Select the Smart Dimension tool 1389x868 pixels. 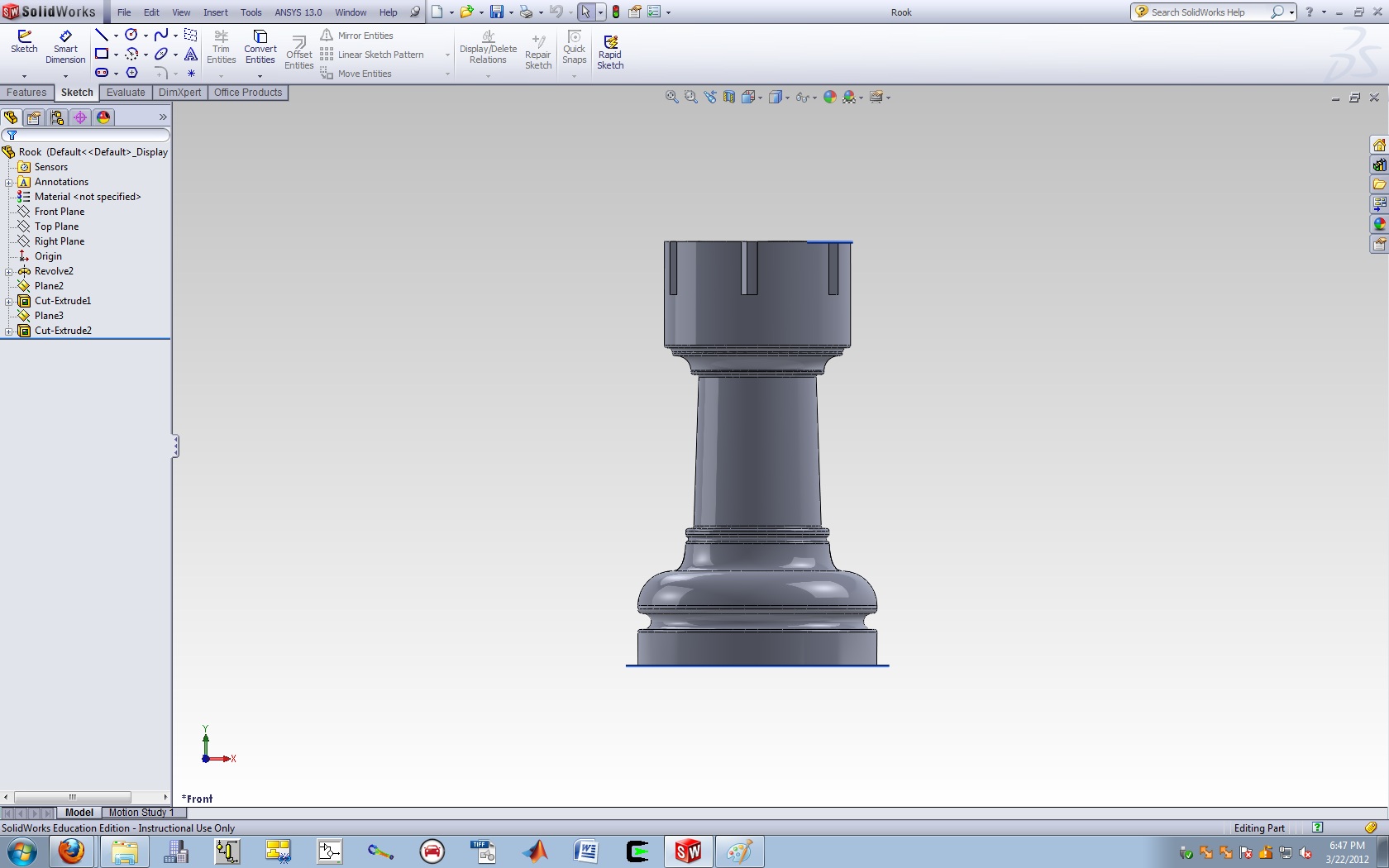(x=65, y=47)
